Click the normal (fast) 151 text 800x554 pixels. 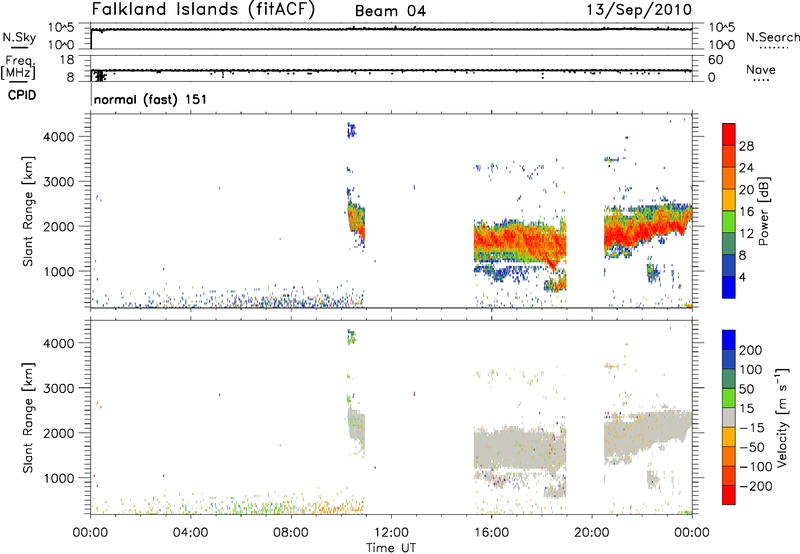[151, 99]
